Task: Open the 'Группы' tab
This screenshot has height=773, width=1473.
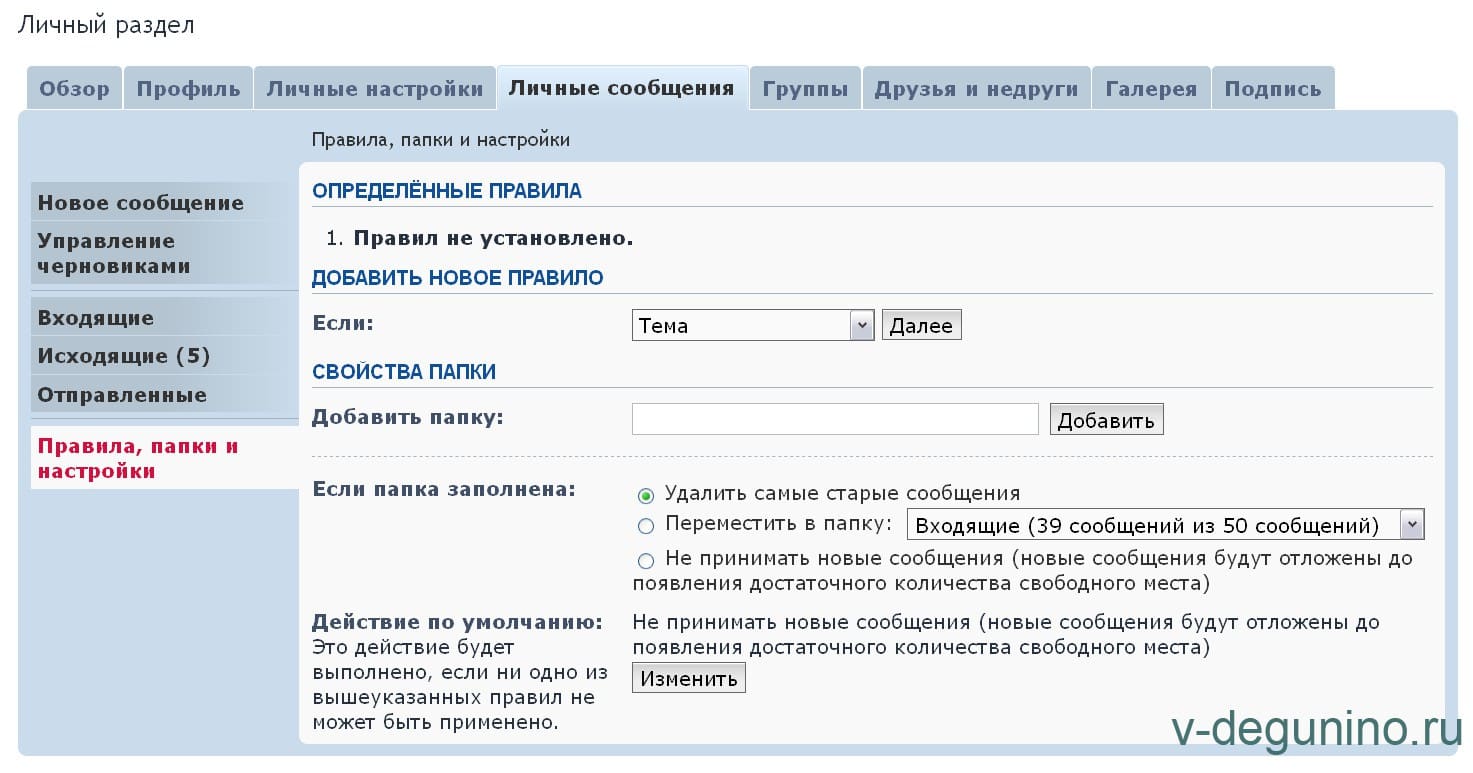Action: pyautogui.click(x=805, y=89)
